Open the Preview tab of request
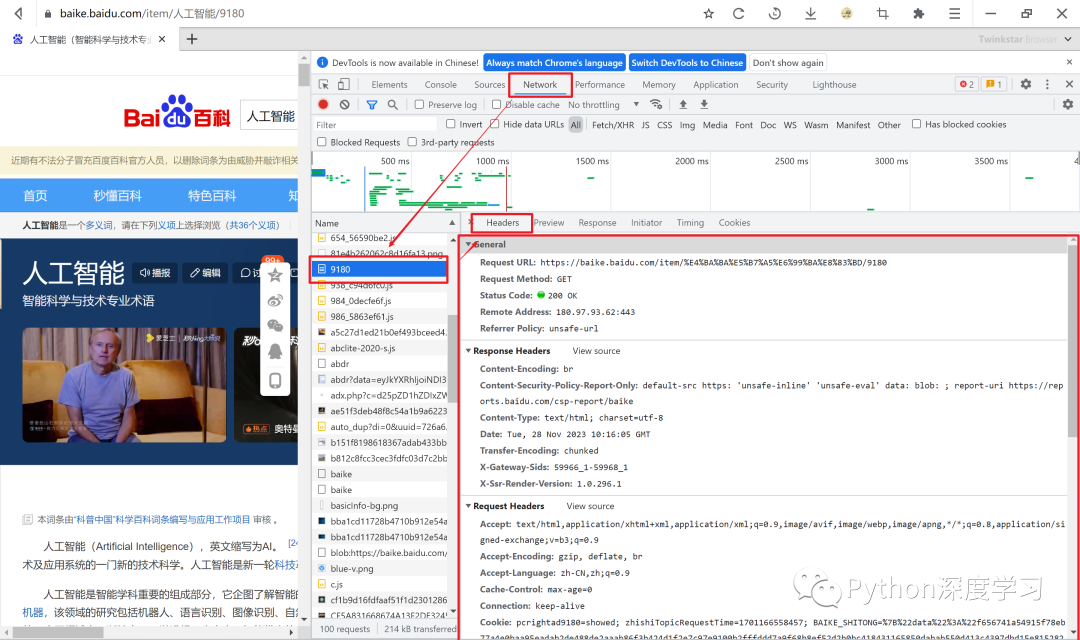 [x=549, y=223]
